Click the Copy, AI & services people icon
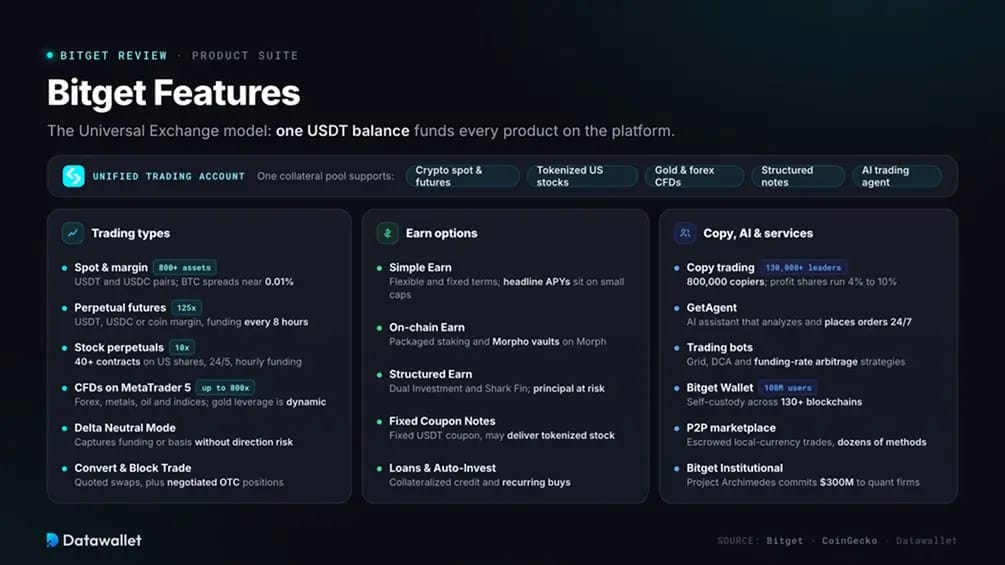Image resolution: width=1005 pixels, height=565 pixels. (x=685, y=233)
